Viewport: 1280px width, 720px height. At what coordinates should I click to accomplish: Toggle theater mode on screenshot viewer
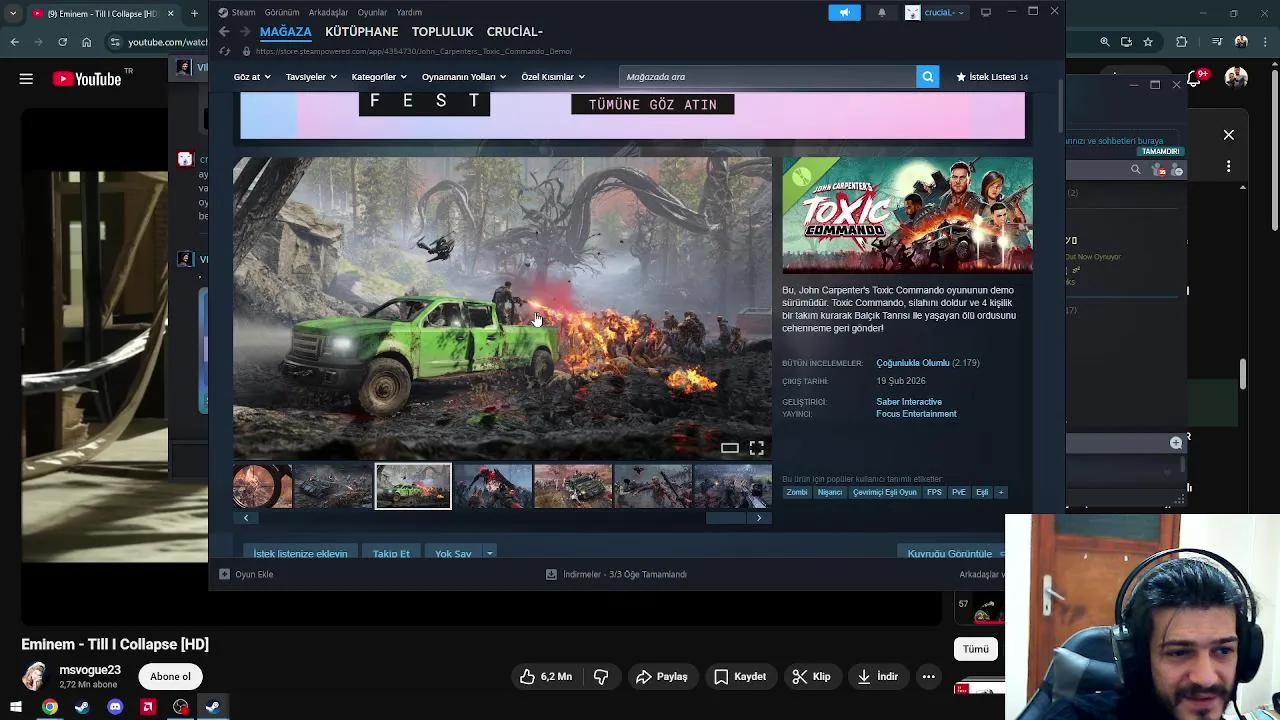click(x=730, y=448)
